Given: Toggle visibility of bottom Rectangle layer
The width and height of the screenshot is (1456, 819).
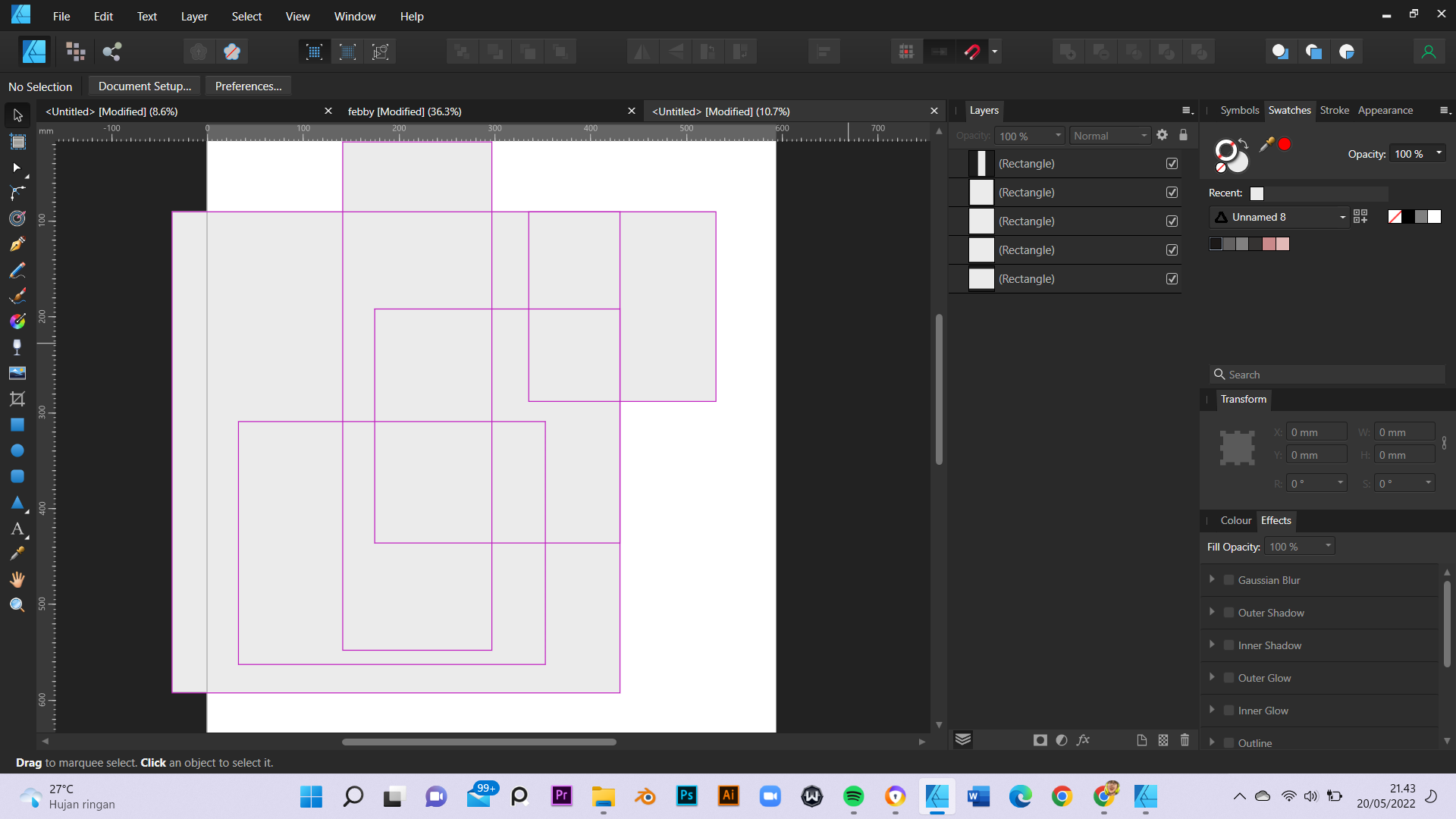Looking at the screenshot, I should [x=1172, y=278].
